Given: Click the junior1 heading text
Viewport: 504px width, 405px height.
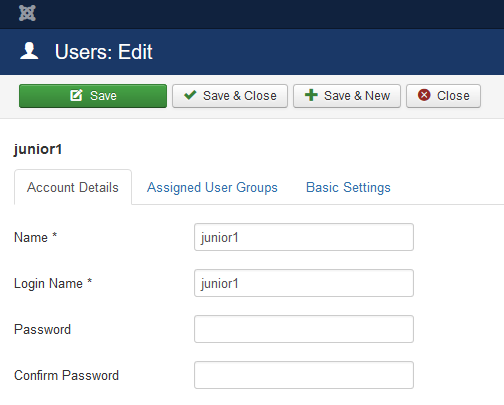Looking at the screenshot, I should [38, 149].
